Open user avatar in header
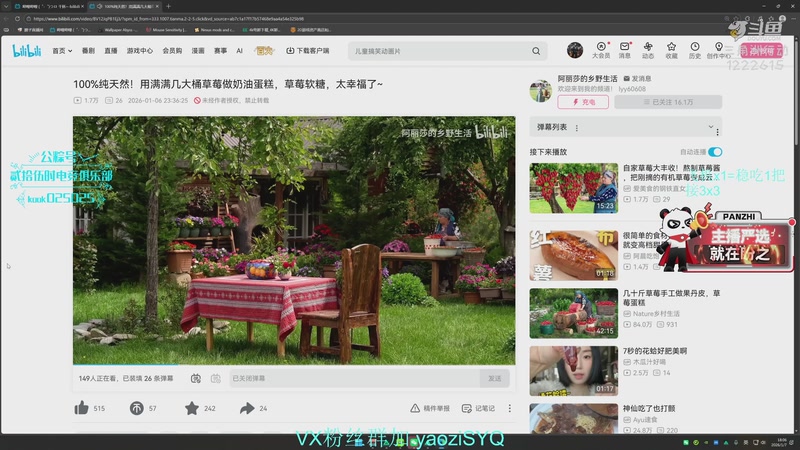Image resolution: width=800 pixels, height=450 pixels. 575,50
